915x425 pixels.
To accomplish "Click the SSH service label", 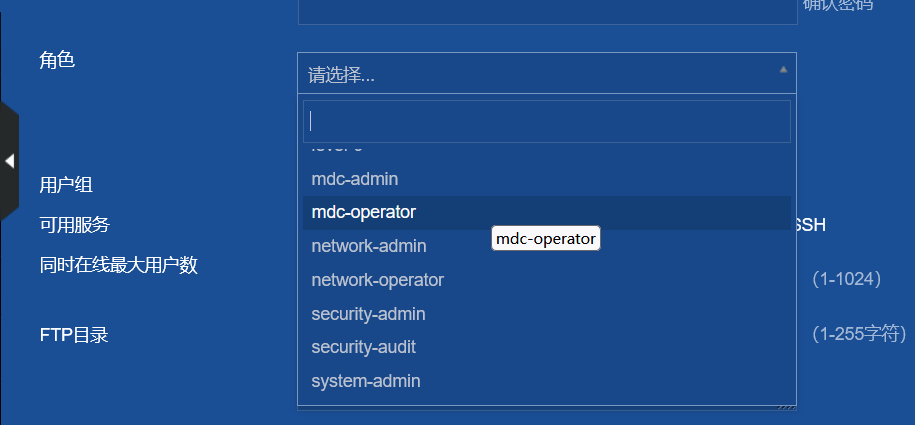I will [x=811, y=225].
